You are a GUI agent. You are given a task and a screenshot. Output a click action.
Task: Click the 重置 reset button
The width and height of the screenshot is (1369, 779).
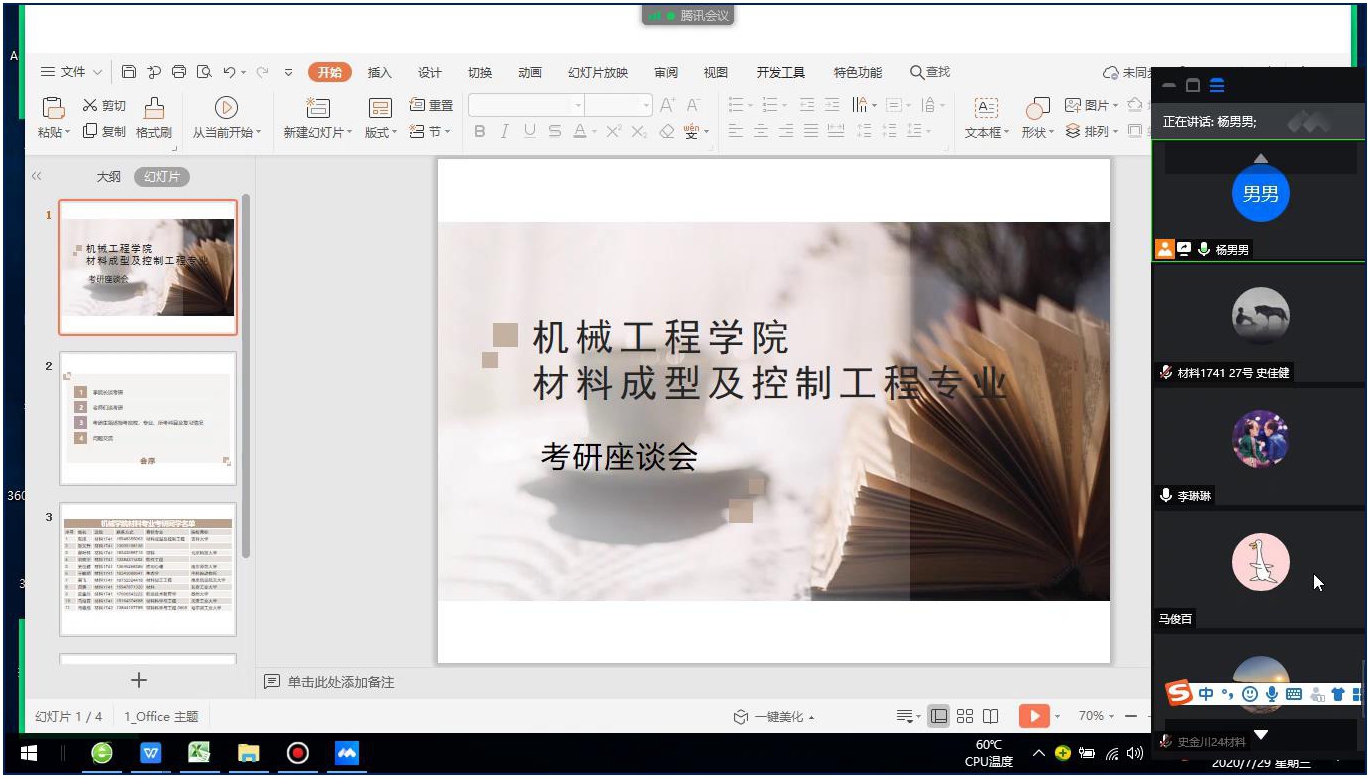pyautogui.click(x=432, y=105)
